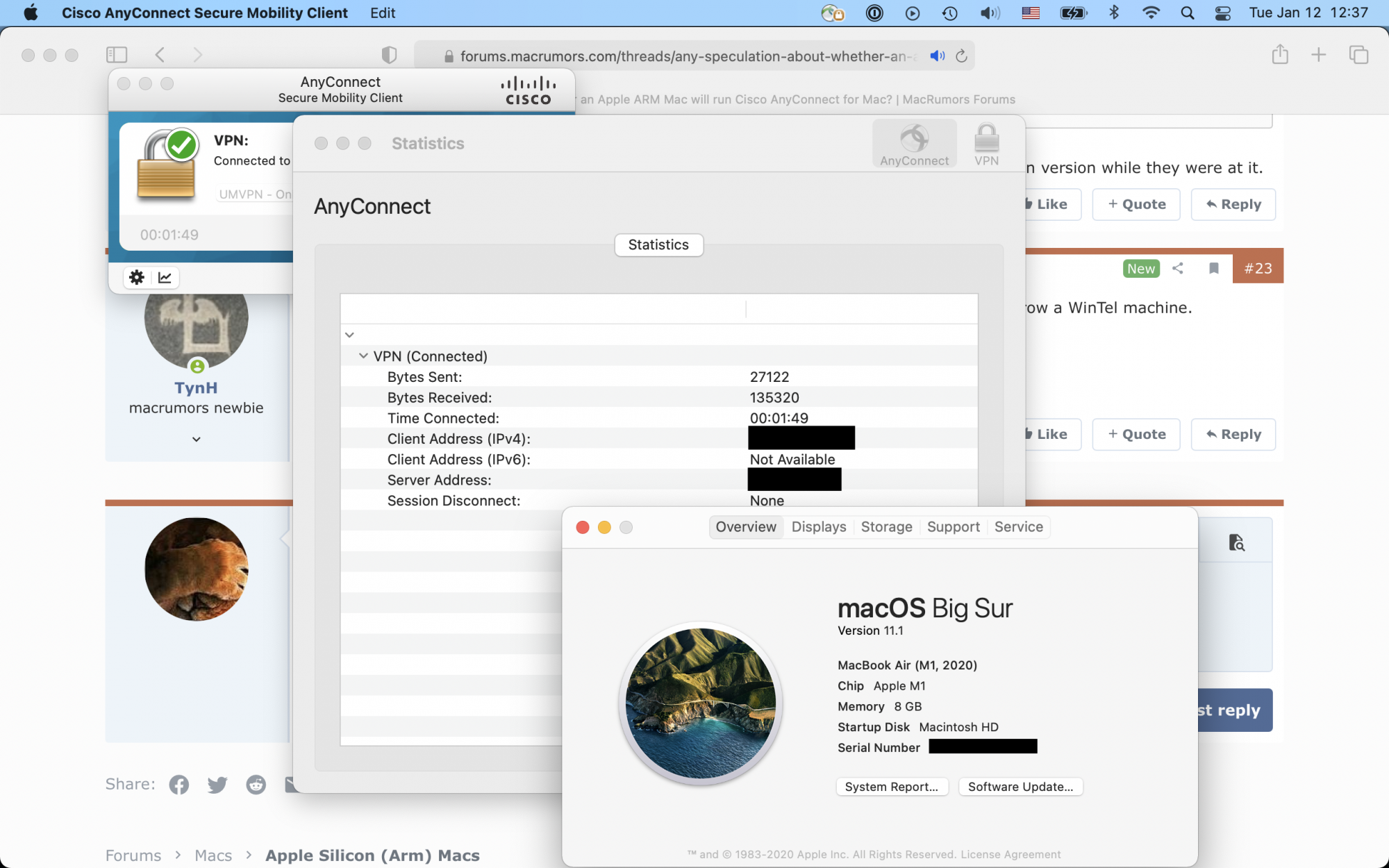Click the statistics graph icon
Screen dimensions: 1389x868
[x=165, y=278]
